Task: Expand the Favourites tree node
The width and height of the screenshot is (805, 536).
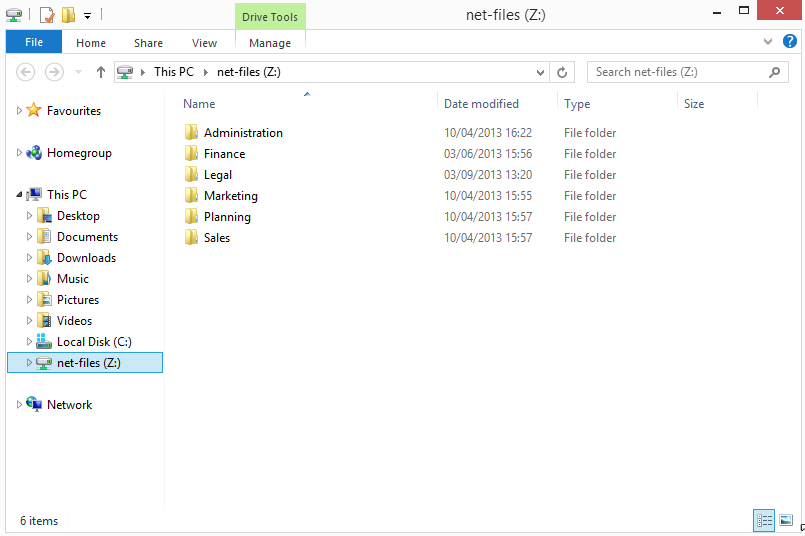Action: (19, 110)
